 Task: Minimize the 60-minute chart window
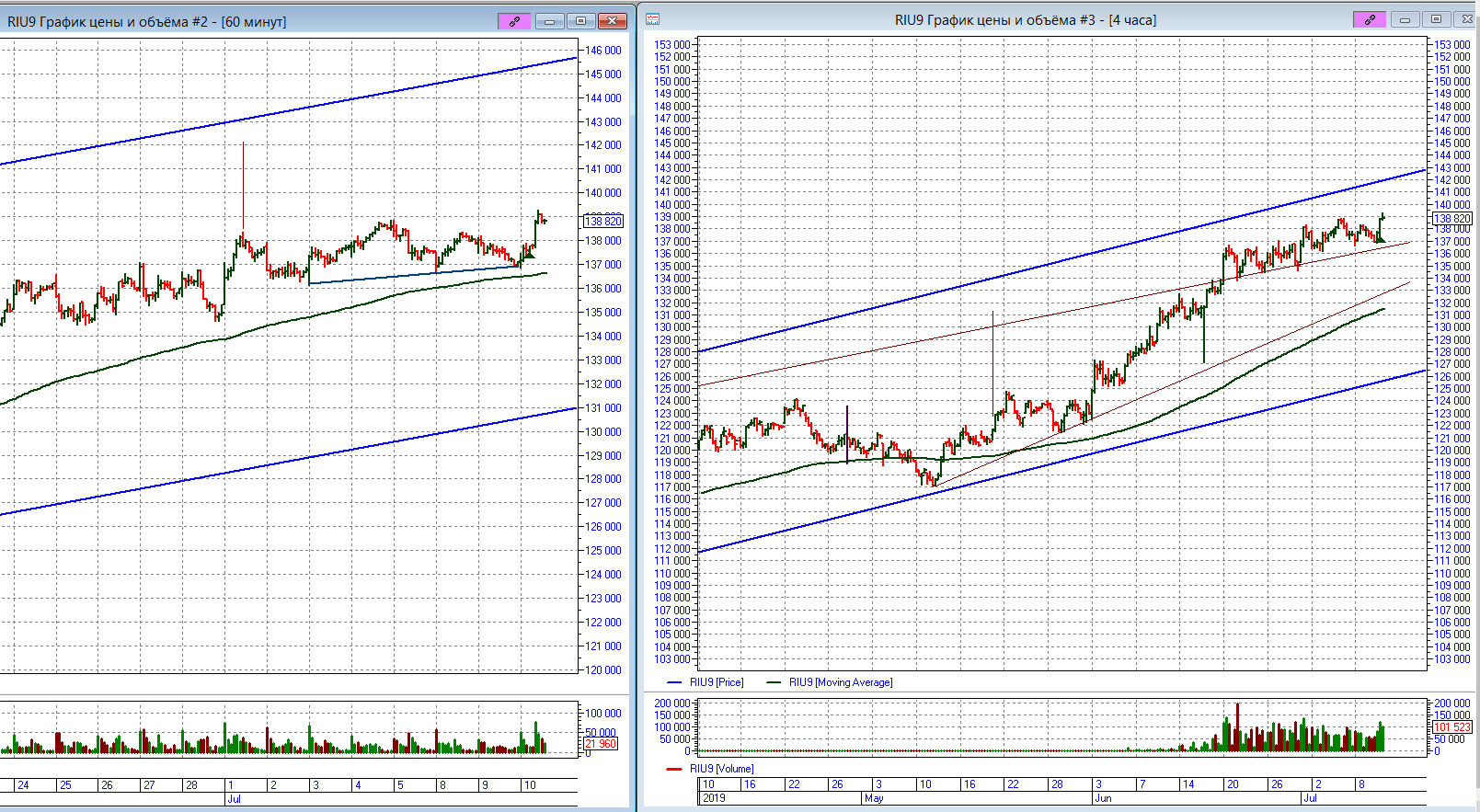[x=549, y=21]
